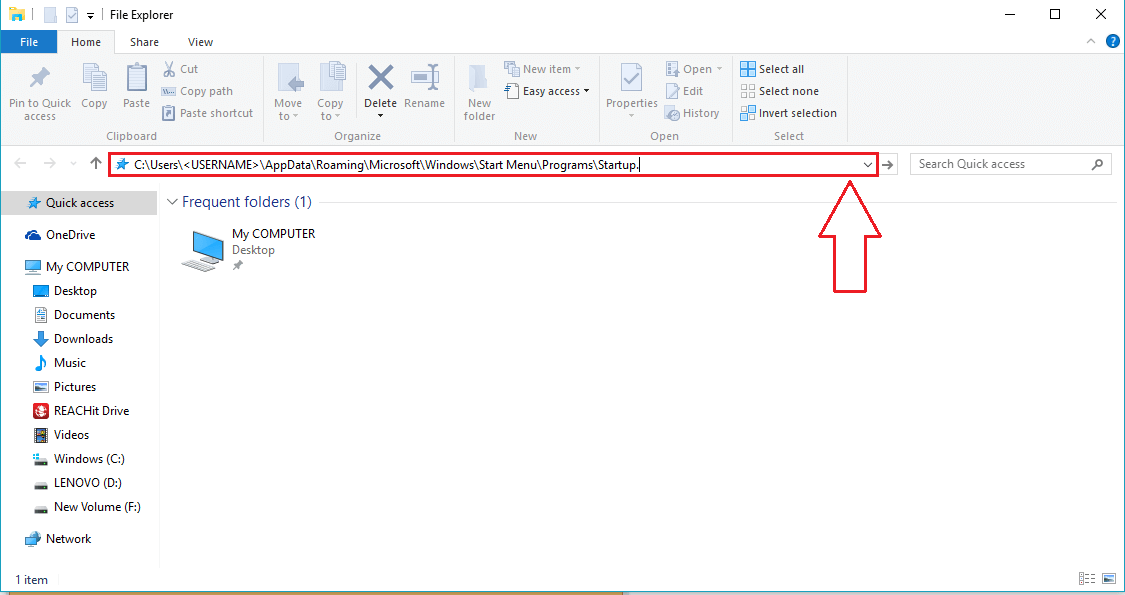The height and width of the screenshot is (595, 1125).
Task: Open the recent locations dropdown arrow
Action: [73, 164]
